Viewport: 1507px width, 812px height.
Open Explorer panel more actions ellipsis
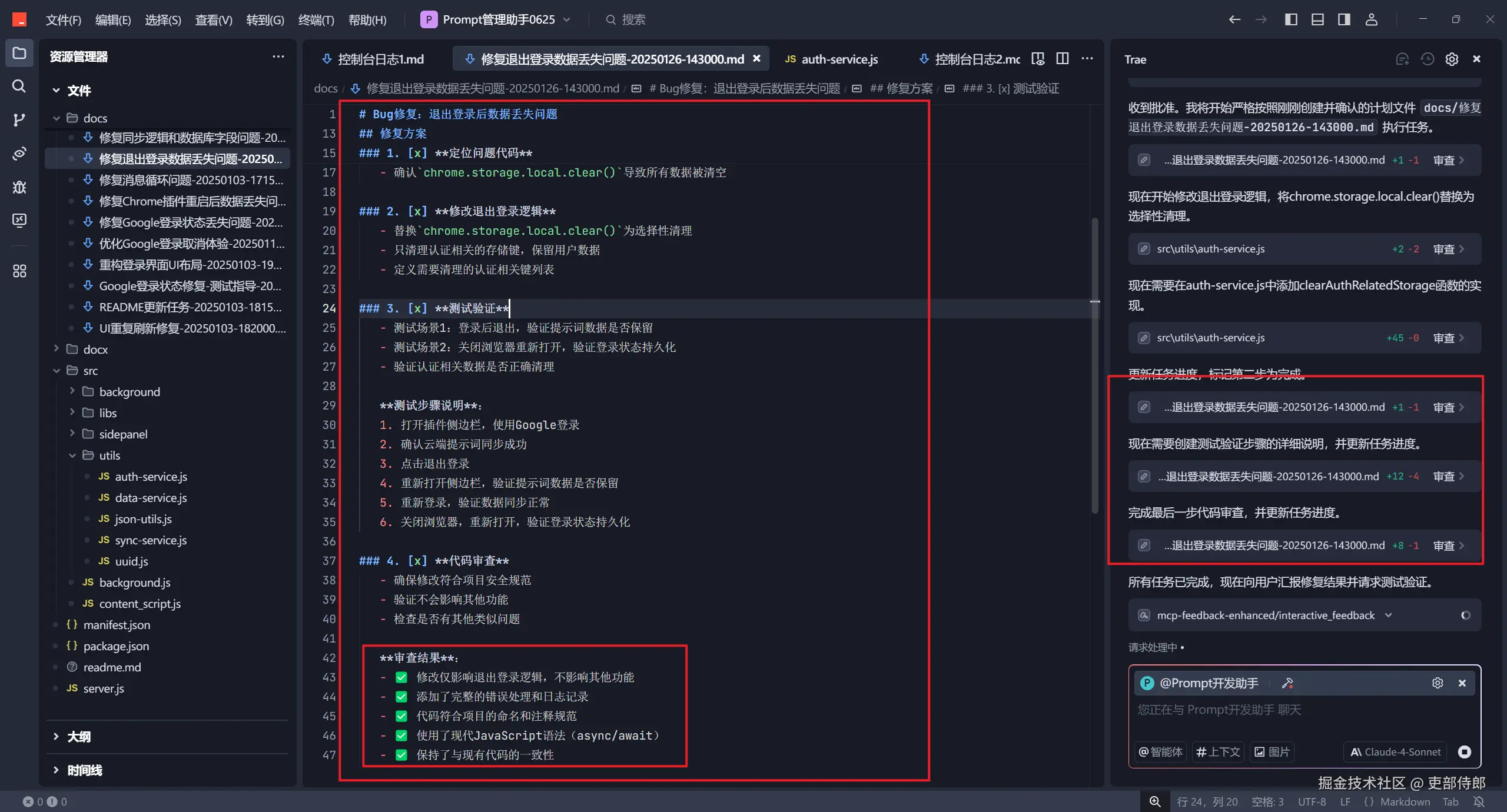pyautogui.click(x=278, y=56)
